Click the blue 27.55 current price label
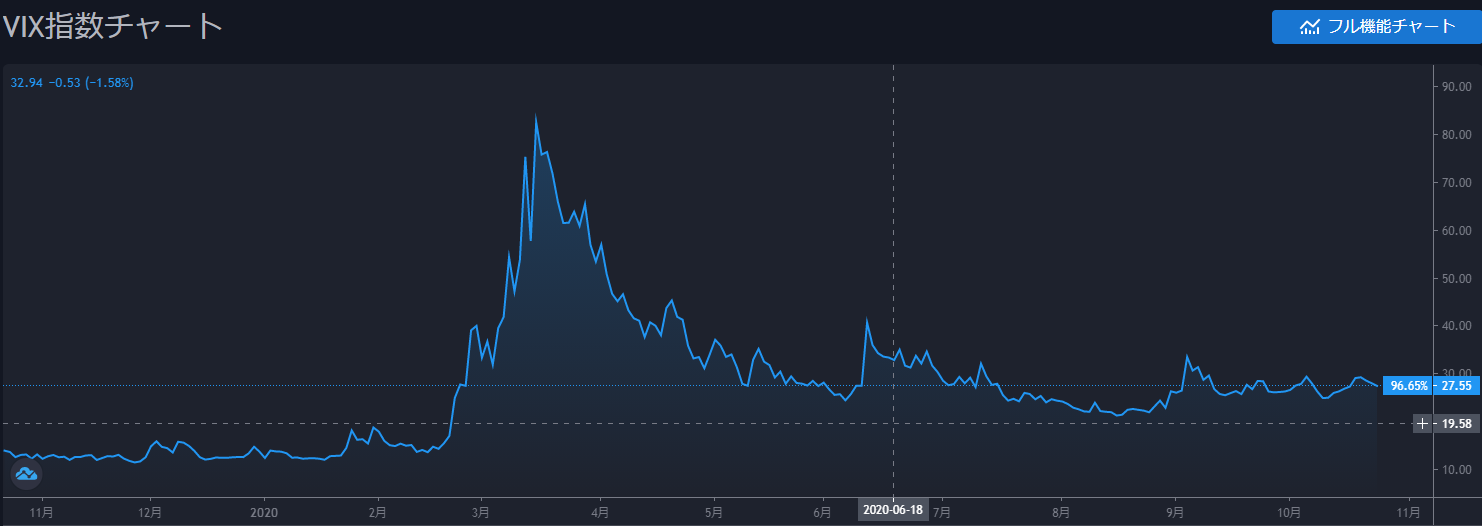 [x=1454, y=386]
